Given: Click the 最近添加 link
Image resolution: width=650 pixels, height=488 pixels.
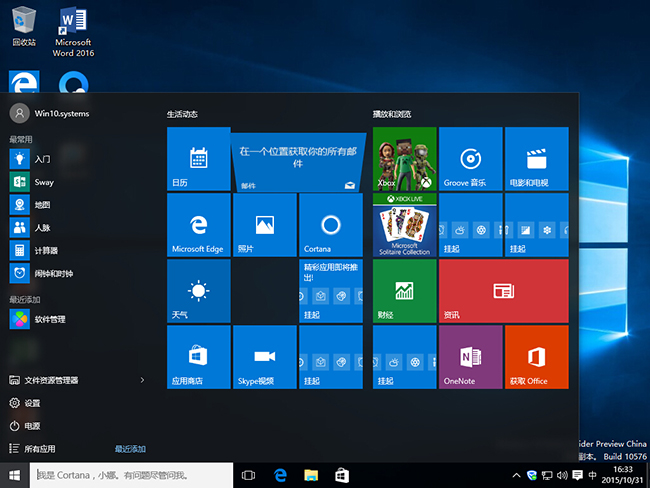Looking at the screenshot, I should pos(130,449).
